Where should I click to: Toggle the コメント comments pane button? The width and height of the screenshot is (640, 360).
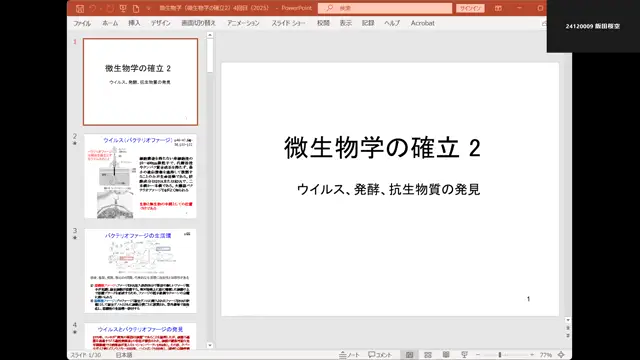tap(380, 355)
